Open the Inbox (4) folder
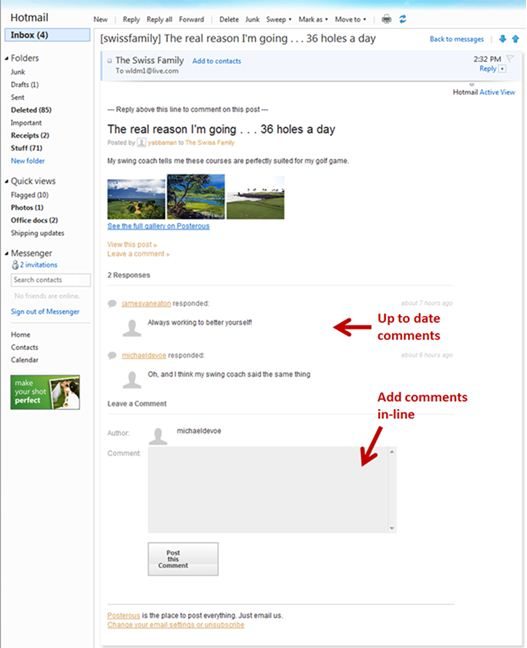527x648 pixels. (47, 35)
